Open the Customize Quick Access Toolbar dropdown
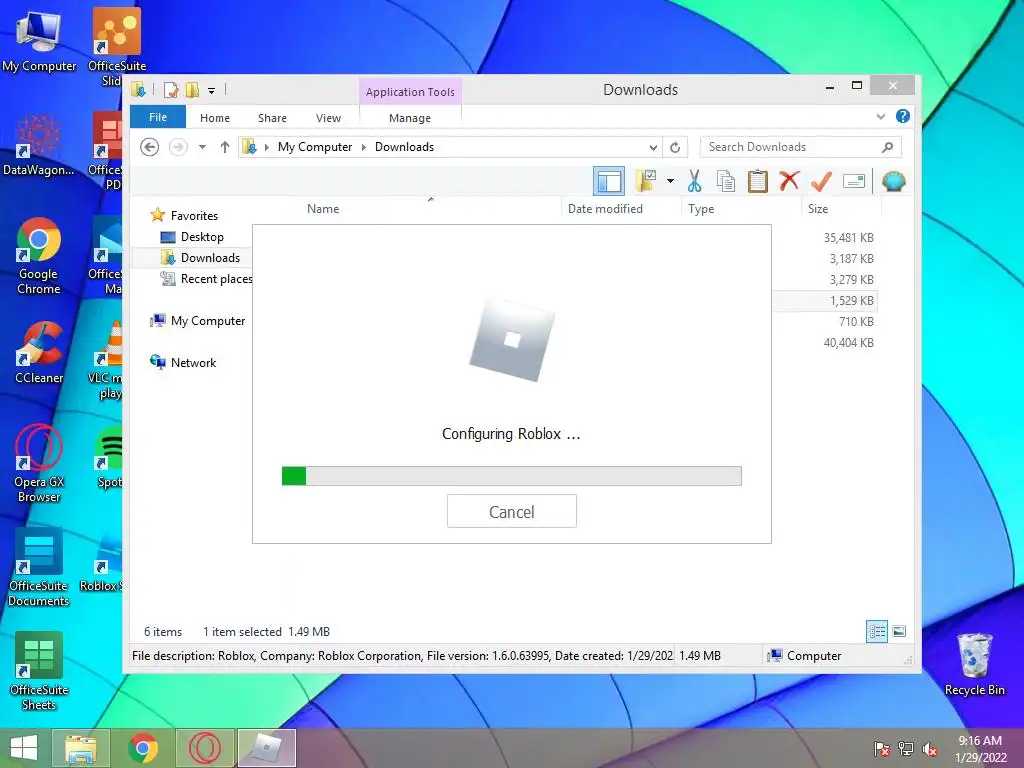1024x768 pixels. (x=212, y=91)
